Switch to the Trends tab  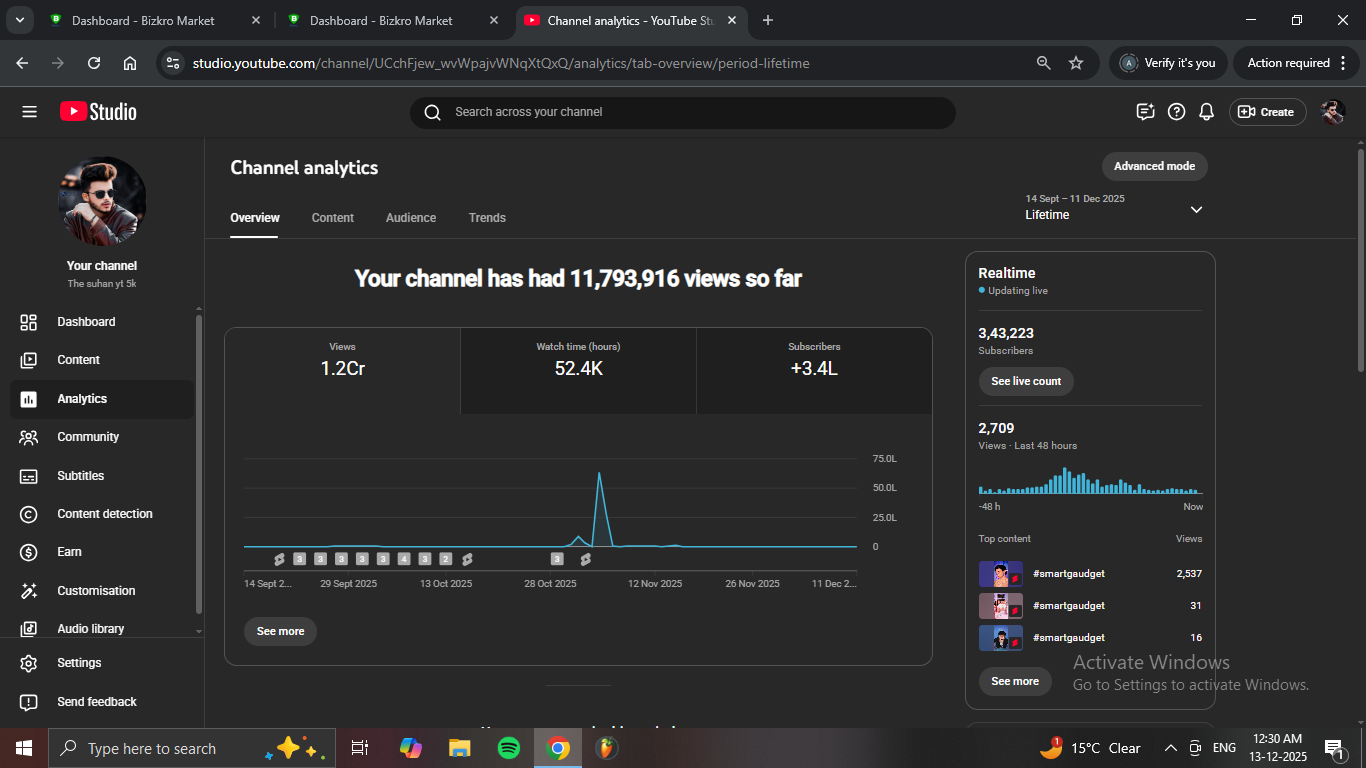coord(487,218)
